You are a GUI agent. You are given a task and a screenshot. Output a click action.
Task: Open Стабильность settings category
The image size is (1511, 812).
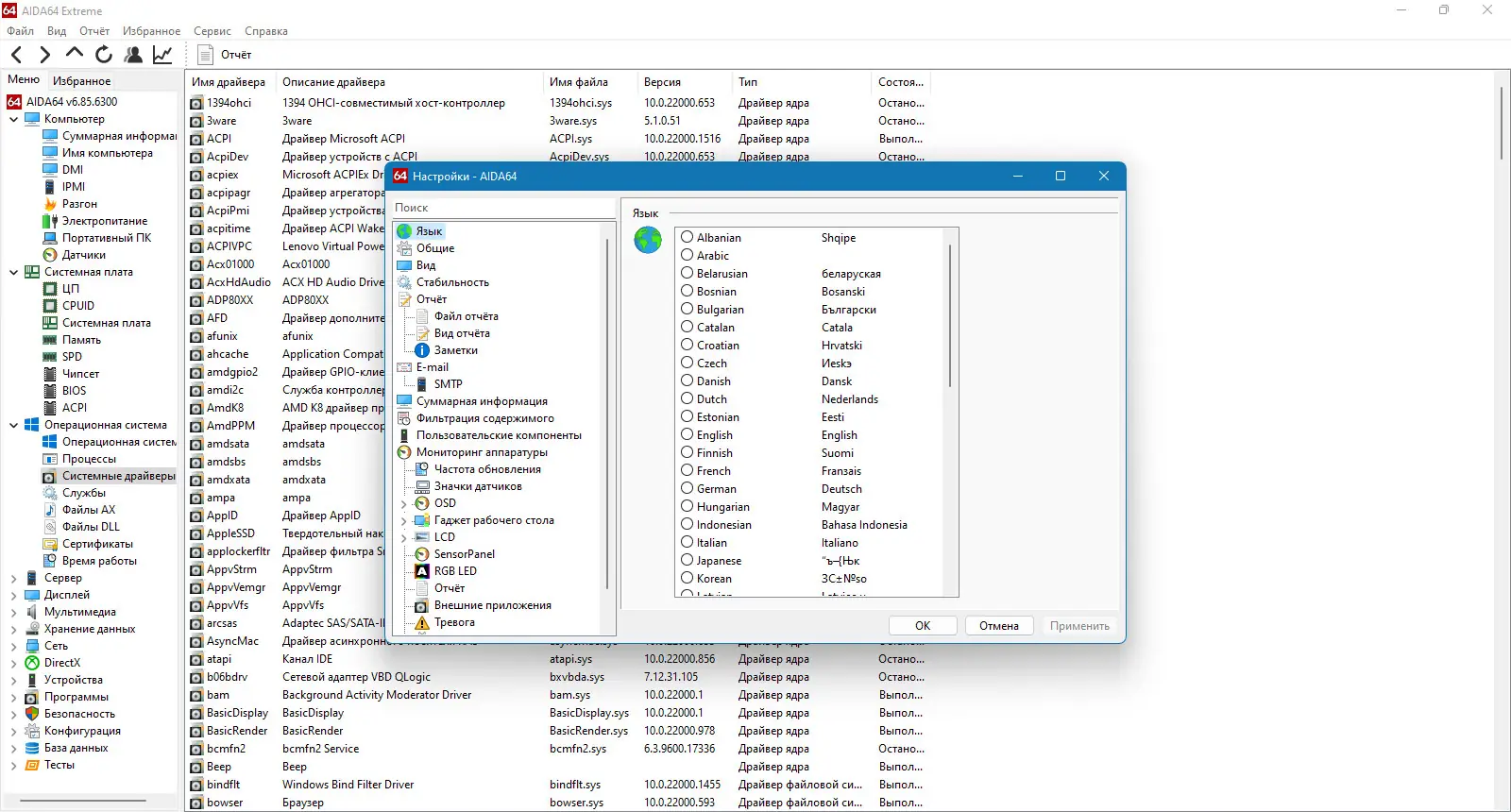pos(452,282)
